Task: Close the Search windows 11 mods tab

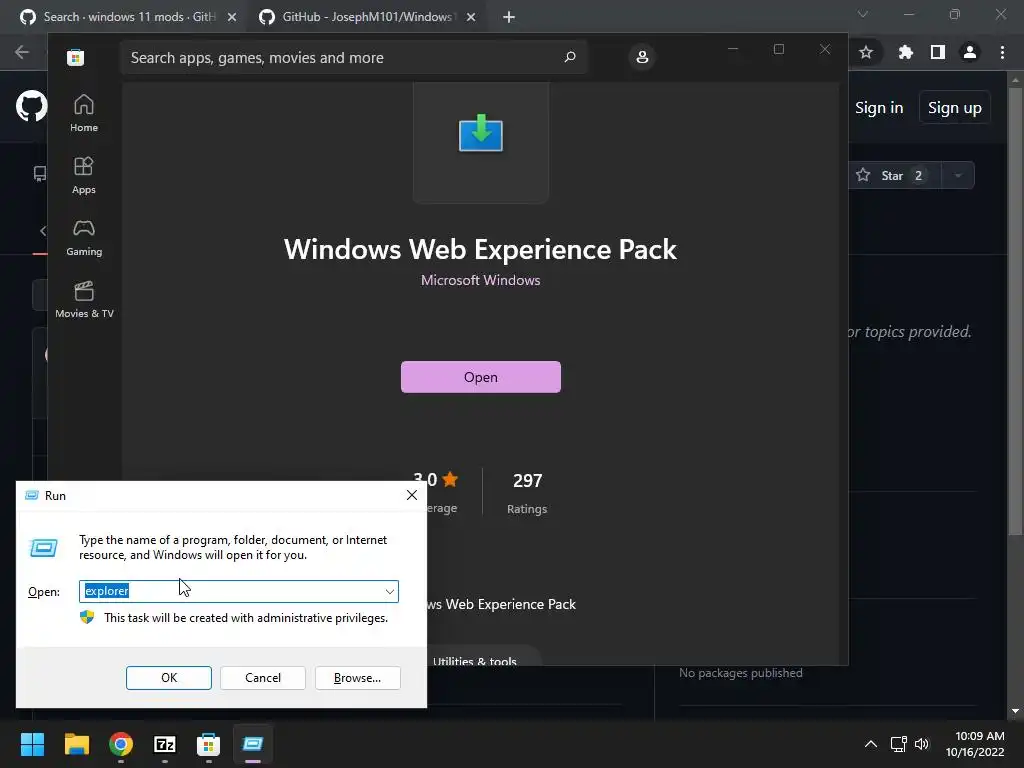Action: [x=232, y=18]
